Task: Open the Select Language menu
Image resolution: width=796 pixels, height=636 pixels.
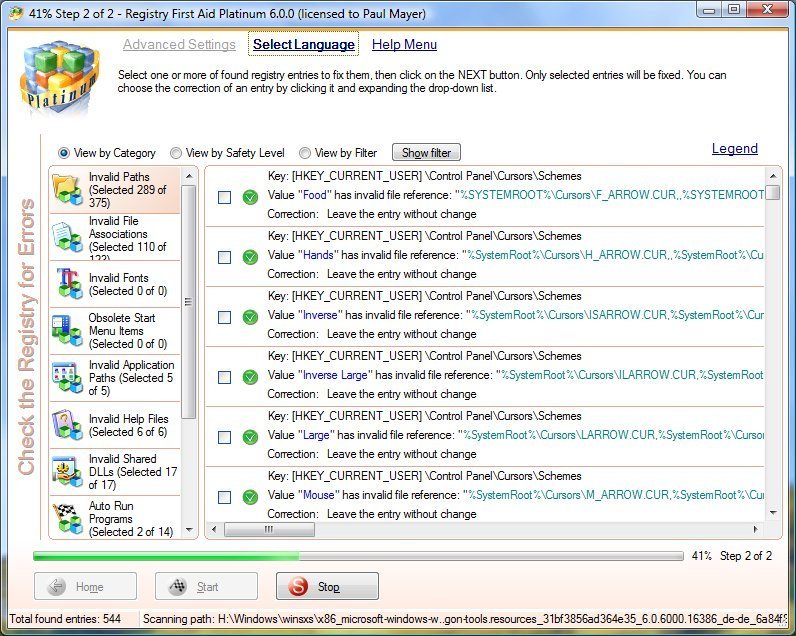Action: (x=303, y=44)
